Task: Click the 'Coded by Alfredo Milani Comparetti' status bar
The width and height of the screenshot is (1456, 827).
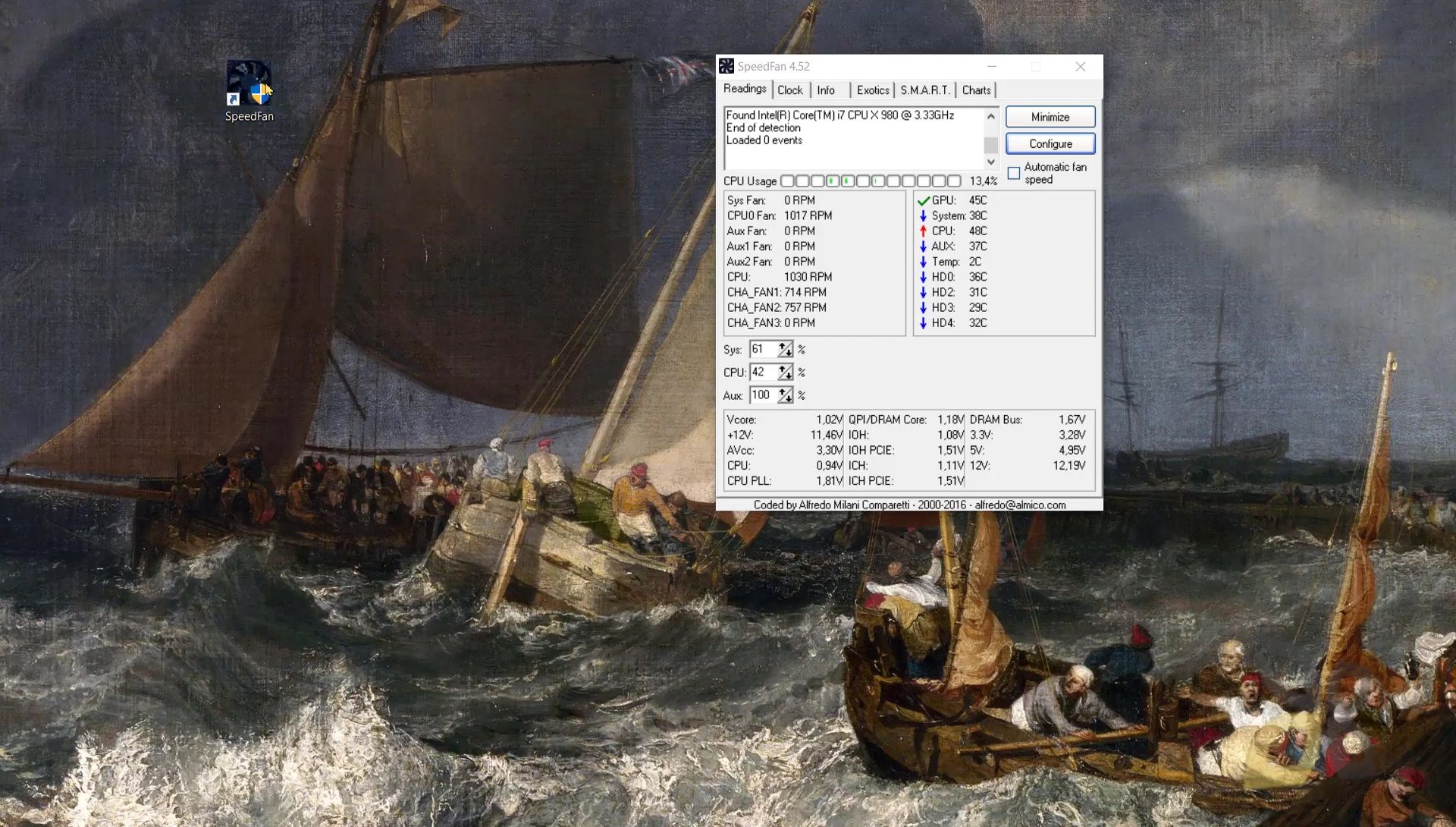Action: click(909, 505)
